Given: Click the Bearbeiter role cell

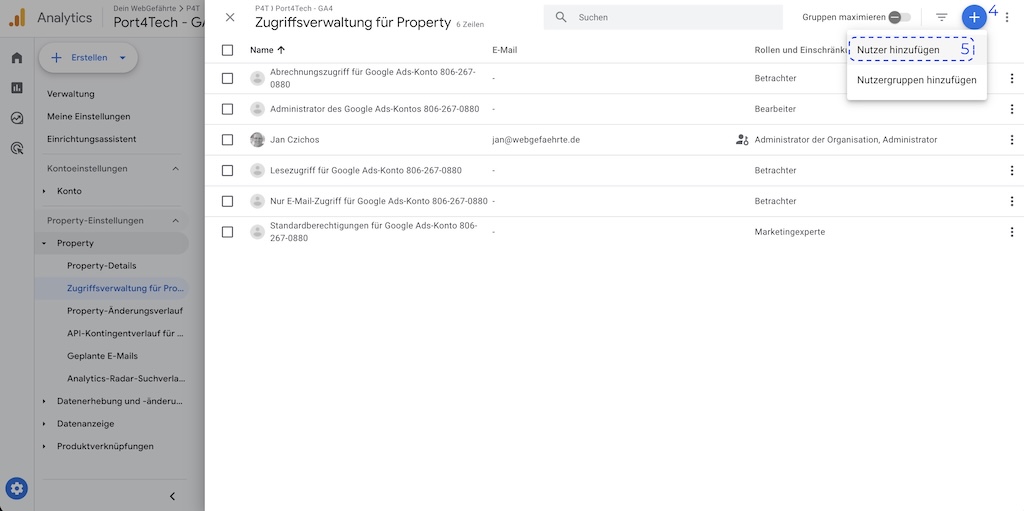Looking at the screenshot, I should tap(775, 109).
